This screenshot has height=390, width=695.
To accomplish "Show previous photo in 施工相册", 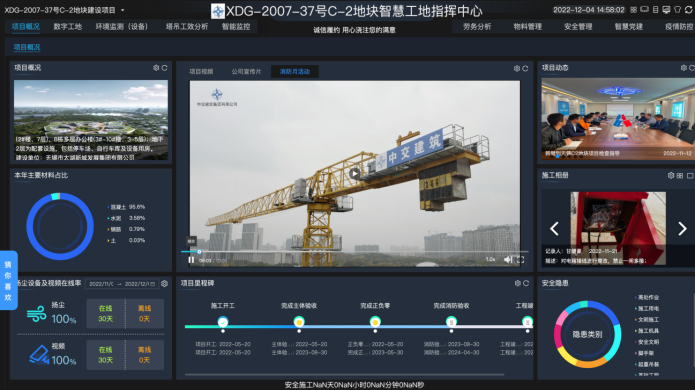I will point(554,228).
